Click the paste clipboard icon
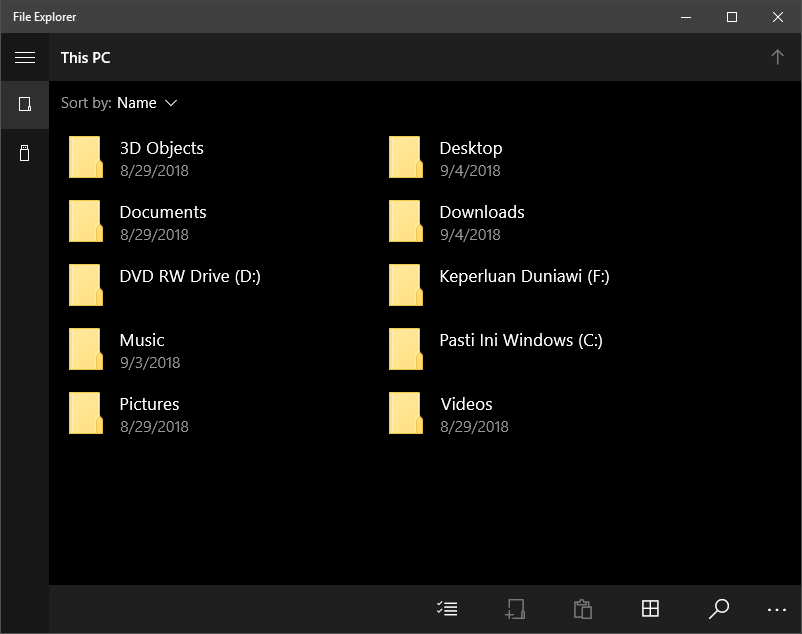 click(582, 609)
